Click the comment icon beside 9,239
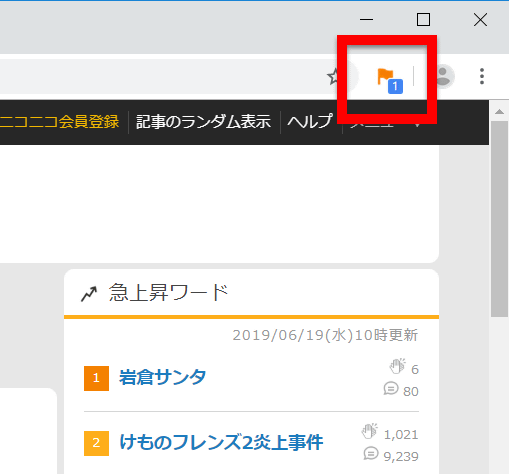The image size is (509, 474). click(x=371, y=453)
